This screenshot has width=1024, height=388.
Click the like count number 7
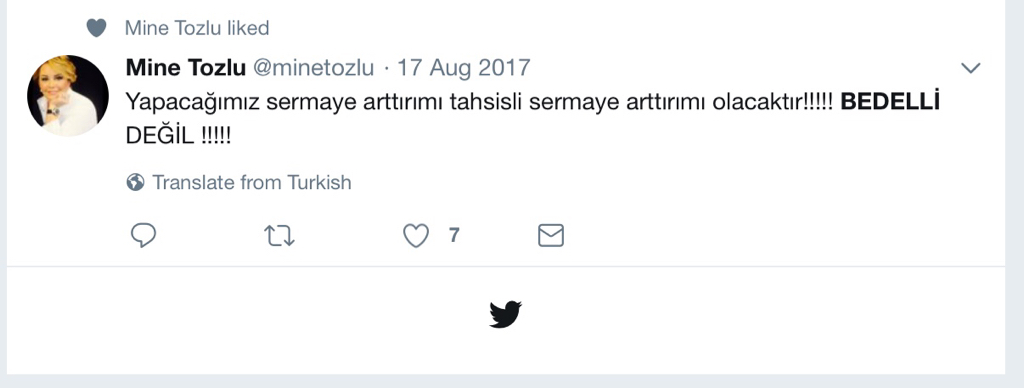pos(454,235)
